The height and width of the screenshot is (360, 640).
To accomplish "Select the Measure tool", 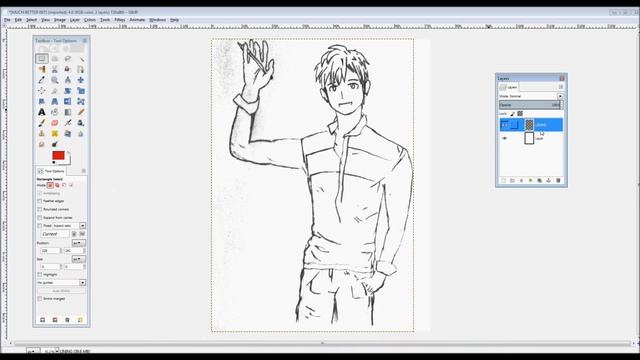I will 68,80.
